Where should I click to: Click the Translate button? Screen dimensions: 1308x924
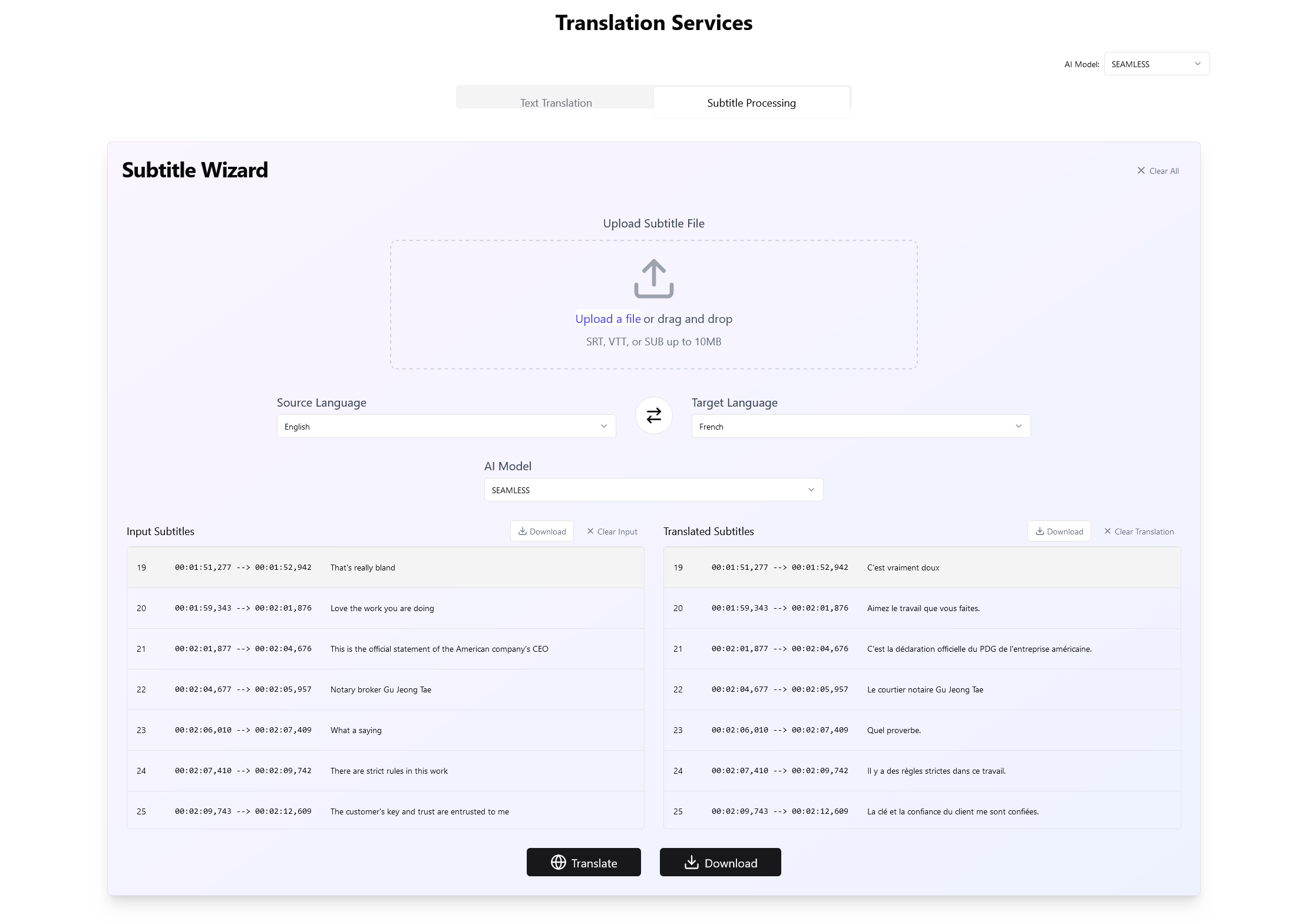[583, 862]
